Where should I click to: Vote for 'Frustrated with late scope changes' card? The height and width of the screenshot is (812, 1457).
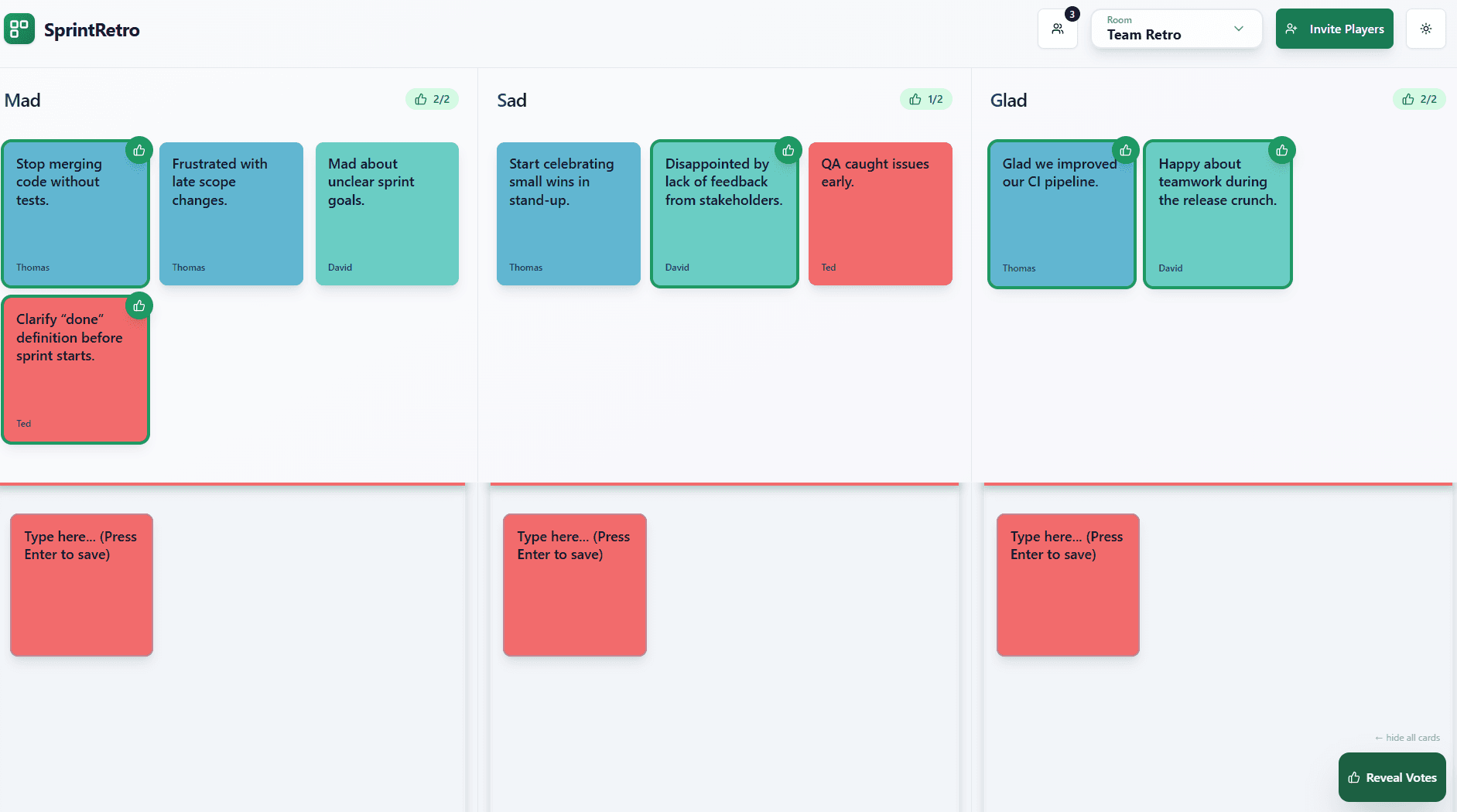(x=231, y=214)
